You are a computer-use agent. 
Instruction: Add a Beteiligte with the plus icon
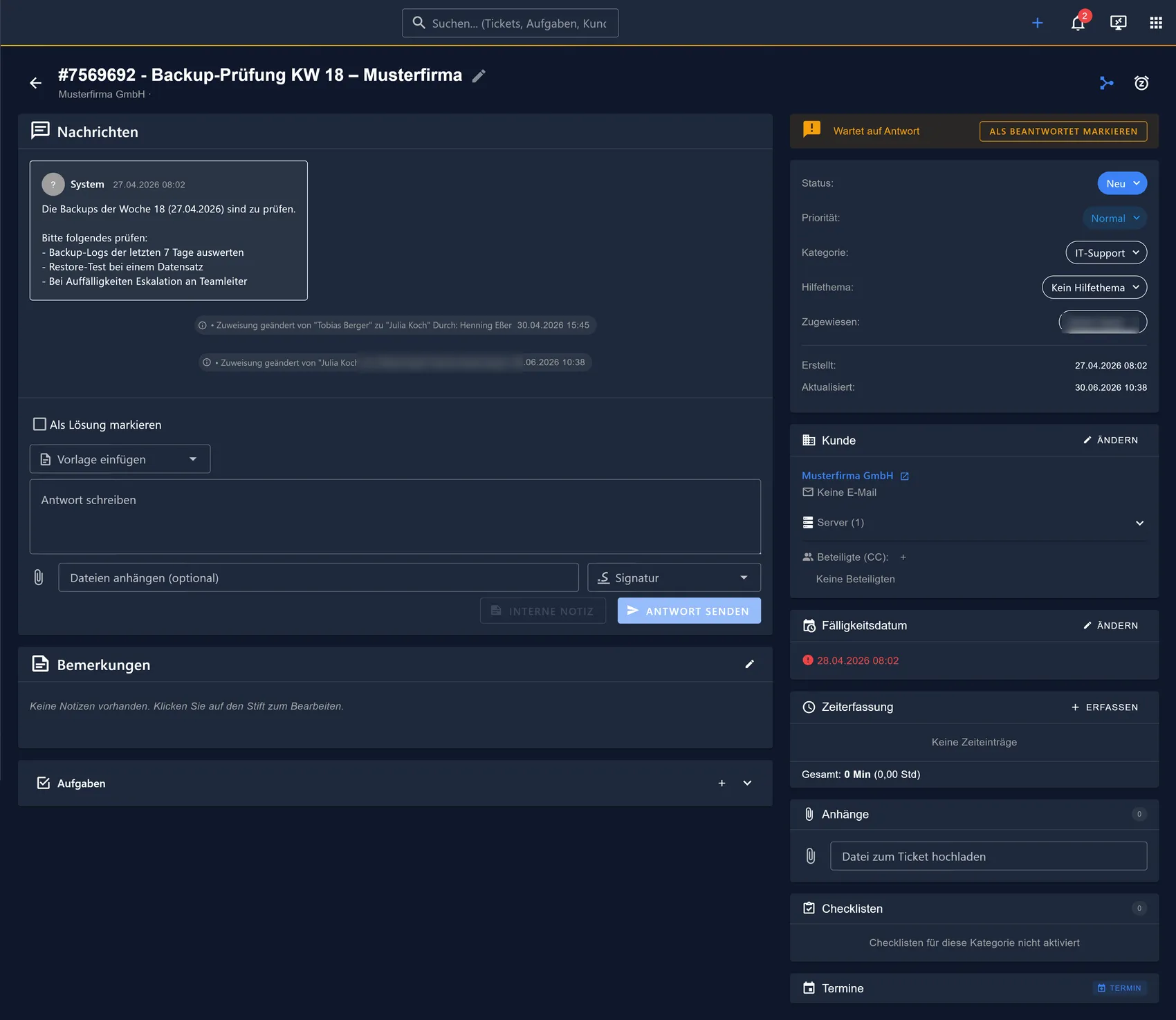pyautogui.click(x=903, y=557)
